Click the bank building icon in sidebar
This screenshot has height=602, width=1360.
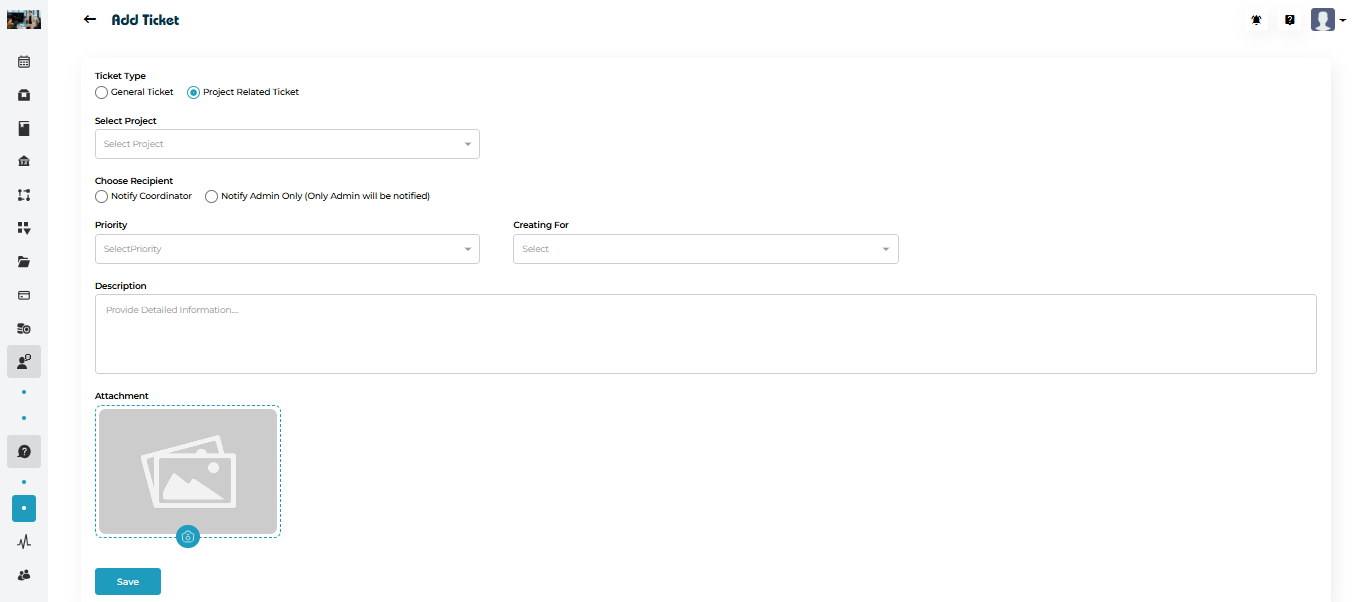(24, 161)
